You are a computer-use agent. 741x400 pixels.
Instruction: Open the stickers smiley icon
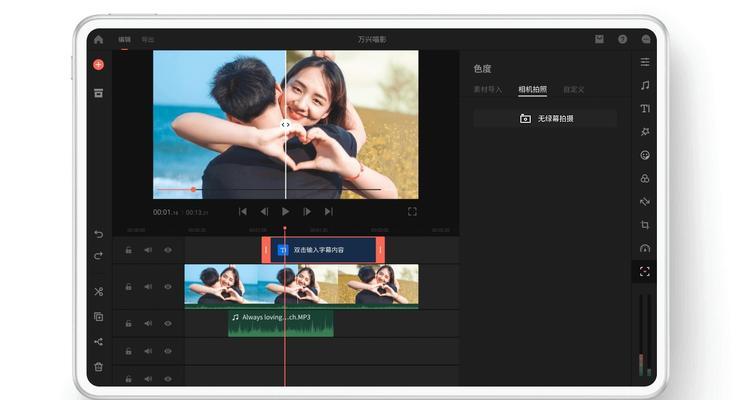click(x=645, y=155)
